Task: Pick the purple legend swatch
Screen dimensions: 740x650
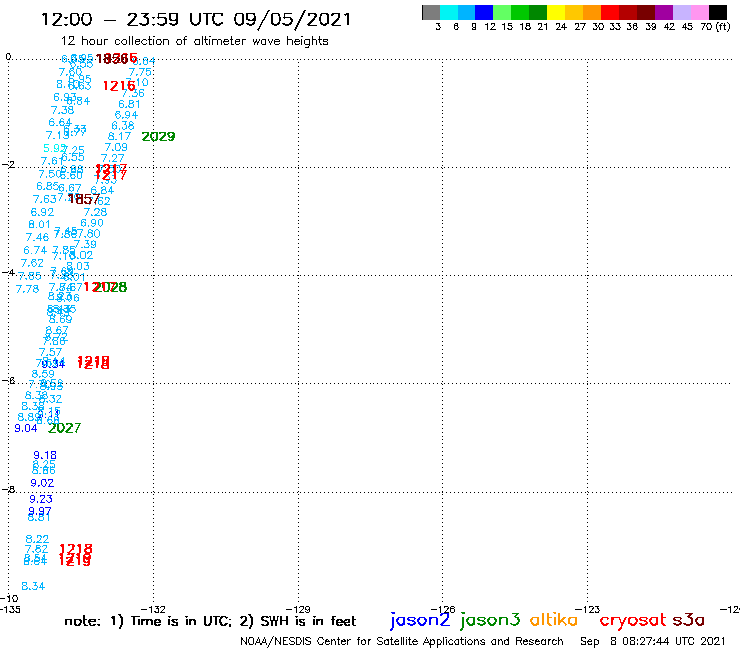Action: coord(664,12)
